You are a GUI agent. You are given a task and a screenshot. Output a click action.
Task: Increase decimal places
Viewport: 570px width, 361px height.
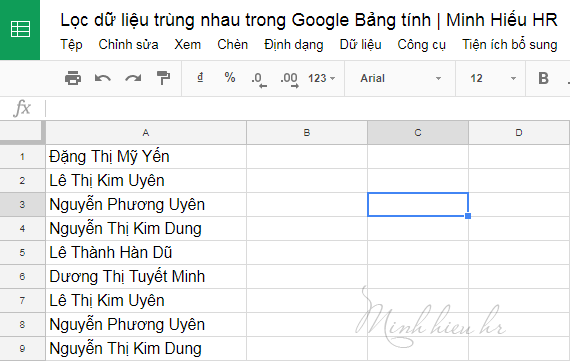(x=289, y=79)
